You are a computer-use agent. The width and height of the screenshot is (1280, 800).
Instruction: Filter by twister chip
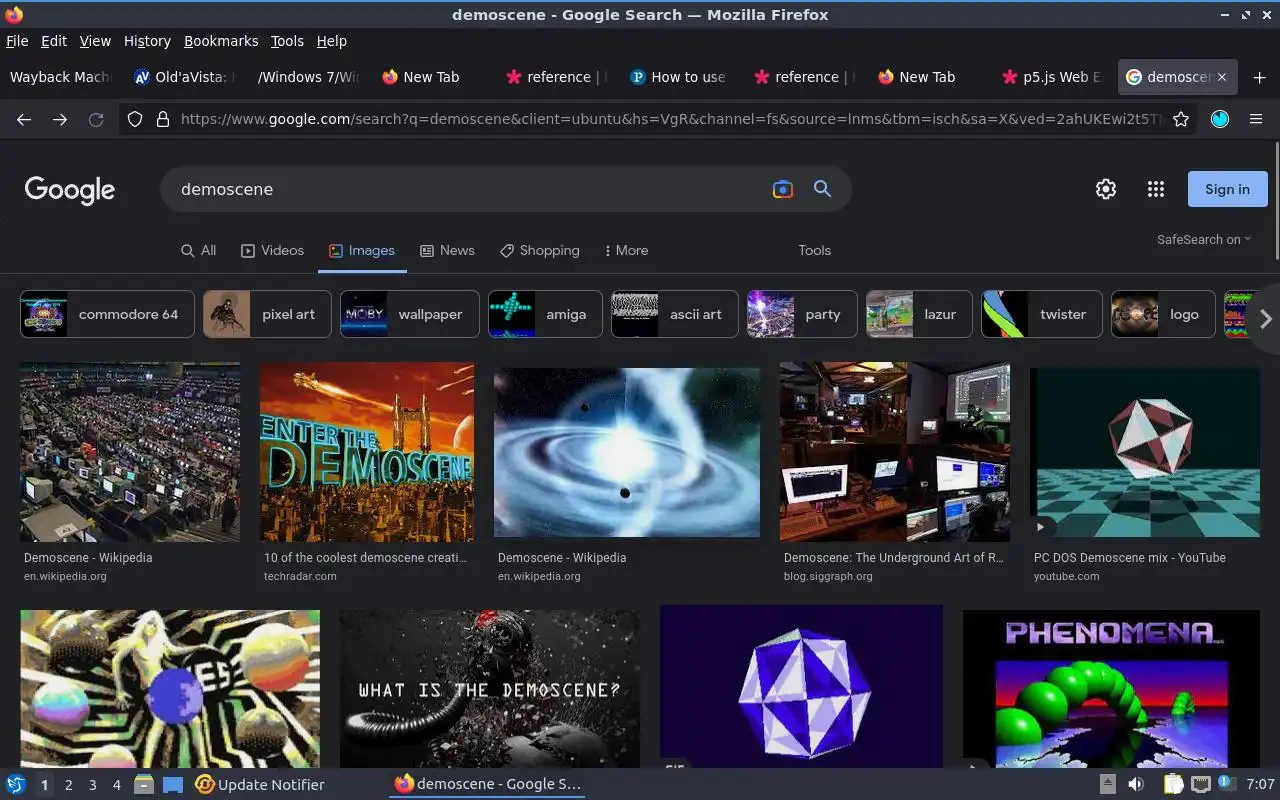point(1042,314)
